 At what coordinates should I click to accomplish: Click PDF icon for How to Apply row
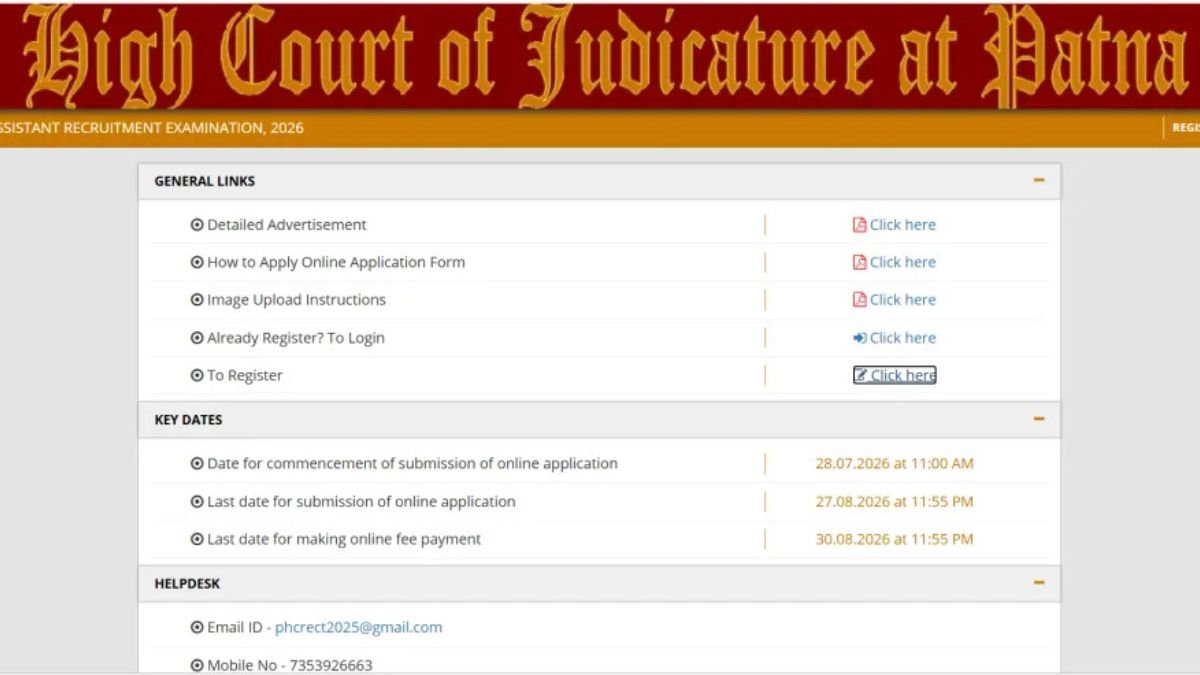pos(859,262)
